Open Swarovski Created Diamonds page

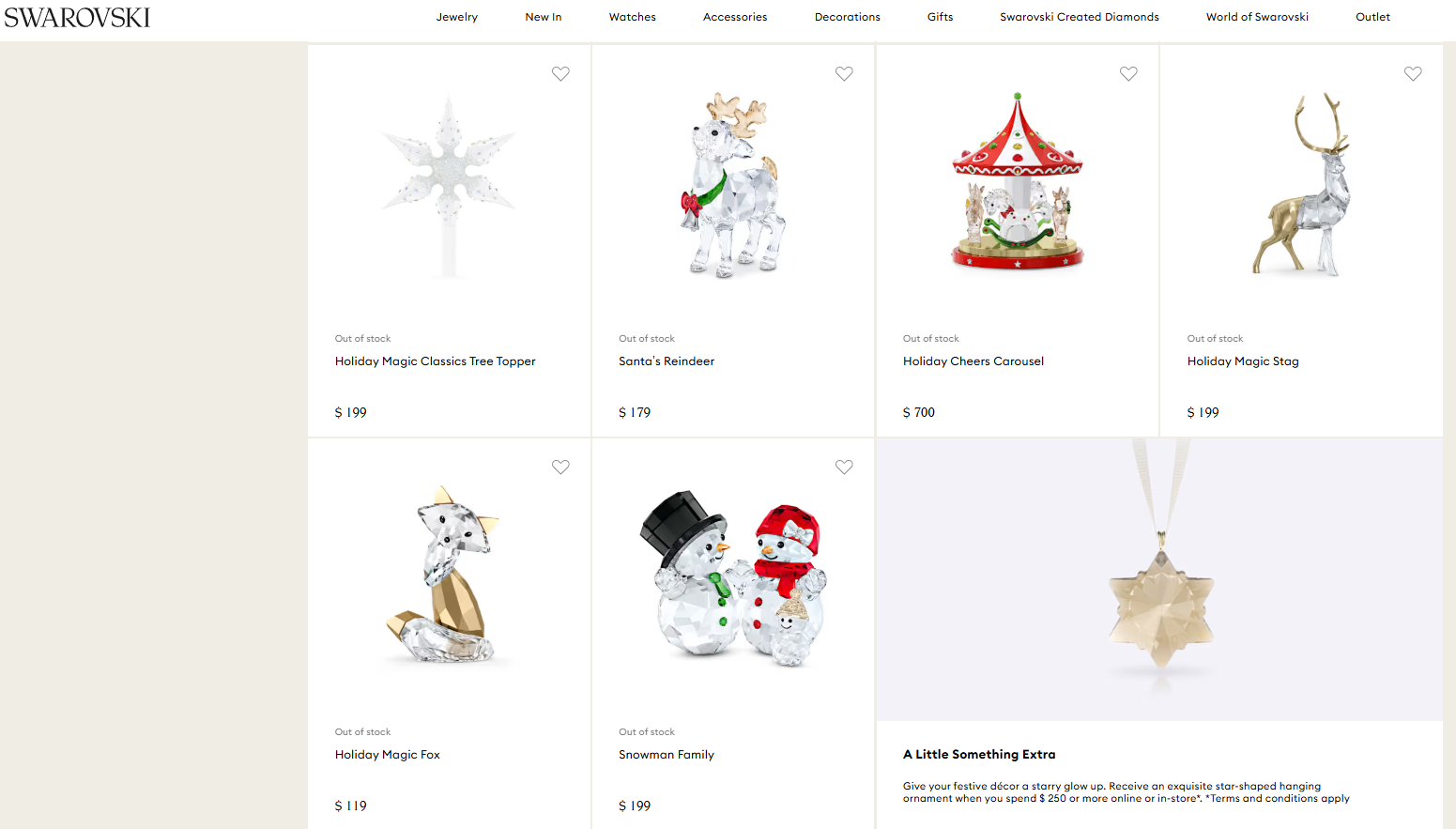[1080, 17]
